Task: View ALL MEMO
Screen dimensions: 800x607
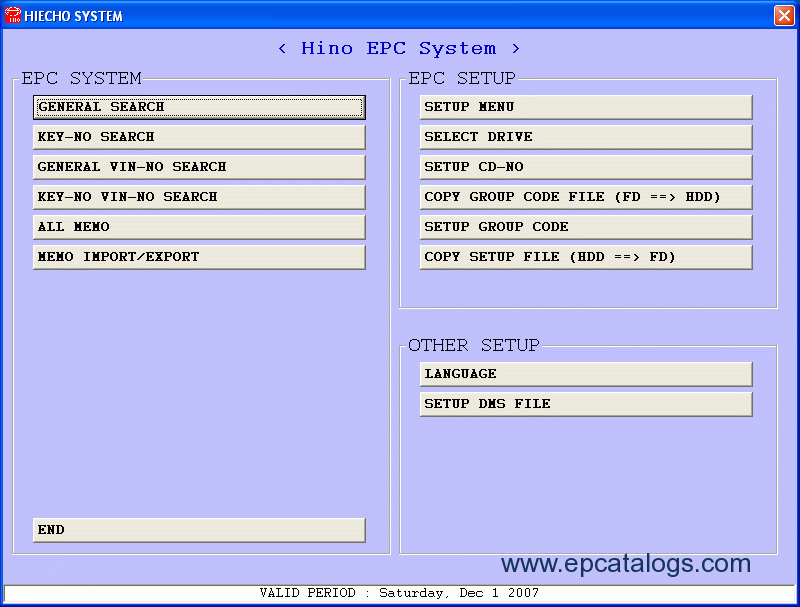Action: tap(199, 227)
